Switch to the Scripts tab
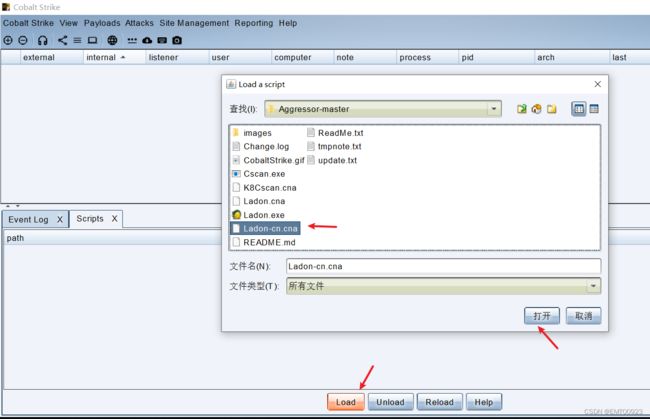The height and width of the screenshot is (419, 650). tap(90, 219)
